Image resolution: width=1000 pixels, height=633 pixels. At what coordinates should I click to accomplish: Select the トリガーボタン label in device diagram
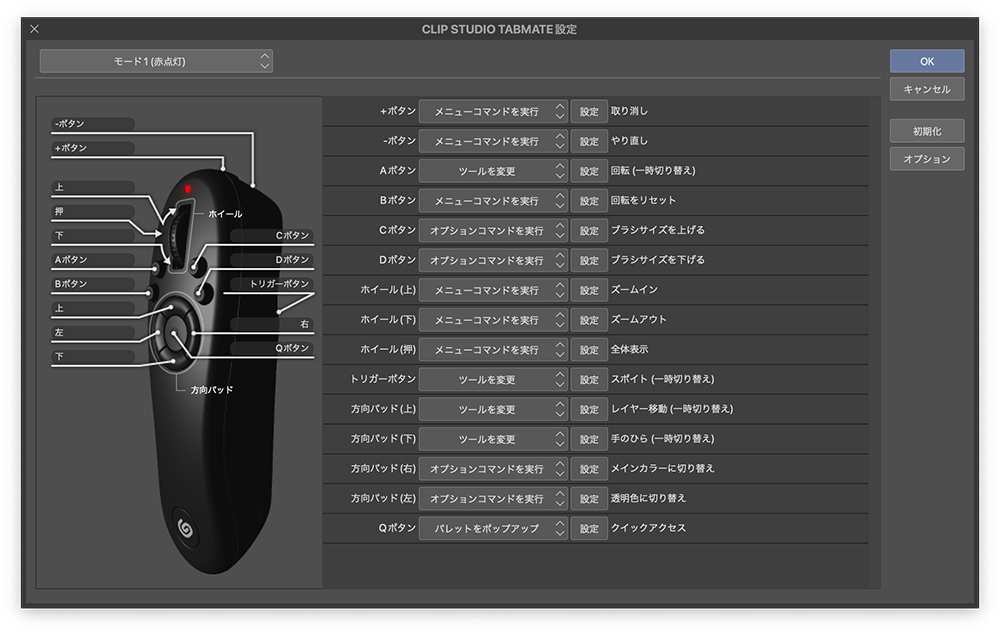click(x=282, y=284)
